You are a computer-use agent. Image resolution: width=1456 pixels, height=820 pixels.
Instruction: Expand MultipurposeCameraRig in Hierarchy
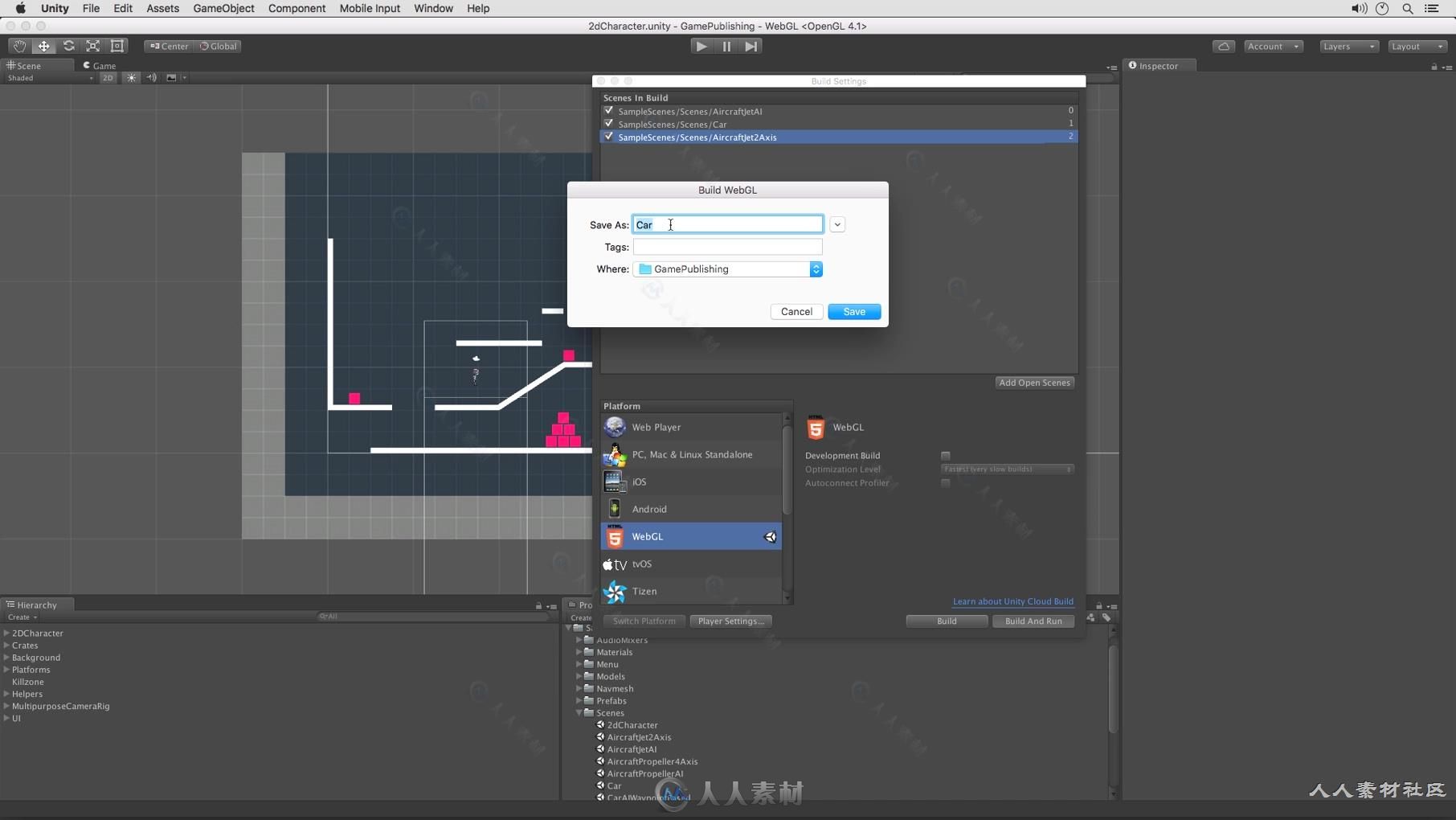coord(6,706)
